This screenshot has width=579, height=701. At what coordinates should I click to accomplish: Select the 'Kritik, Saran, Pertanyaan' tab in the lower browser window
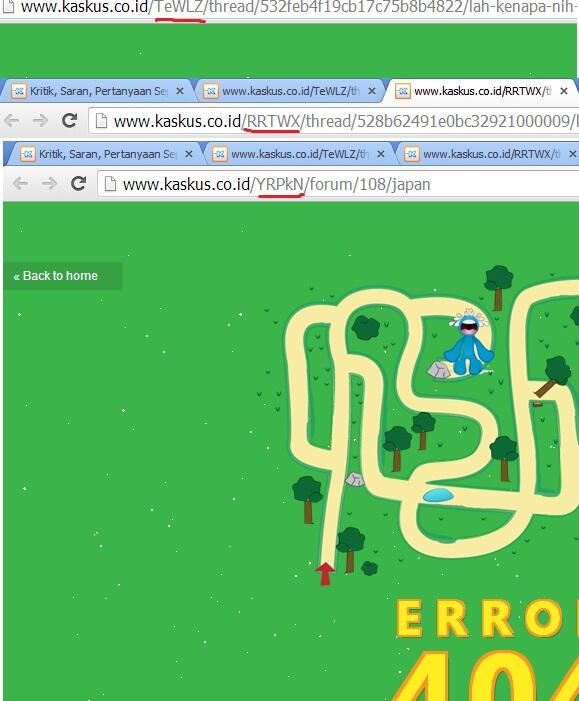tap(106, 154)
